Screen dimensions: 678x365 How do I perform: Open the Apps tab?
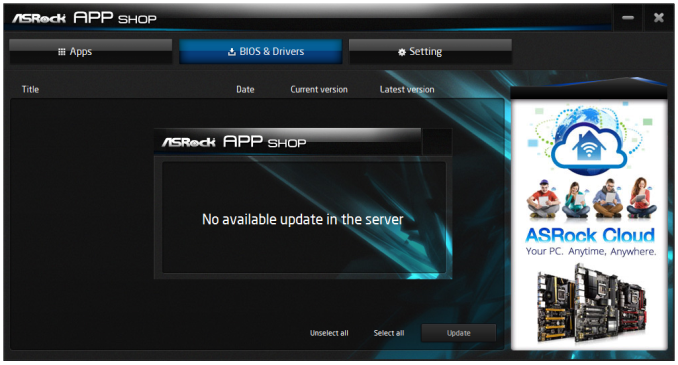(90, 51)
